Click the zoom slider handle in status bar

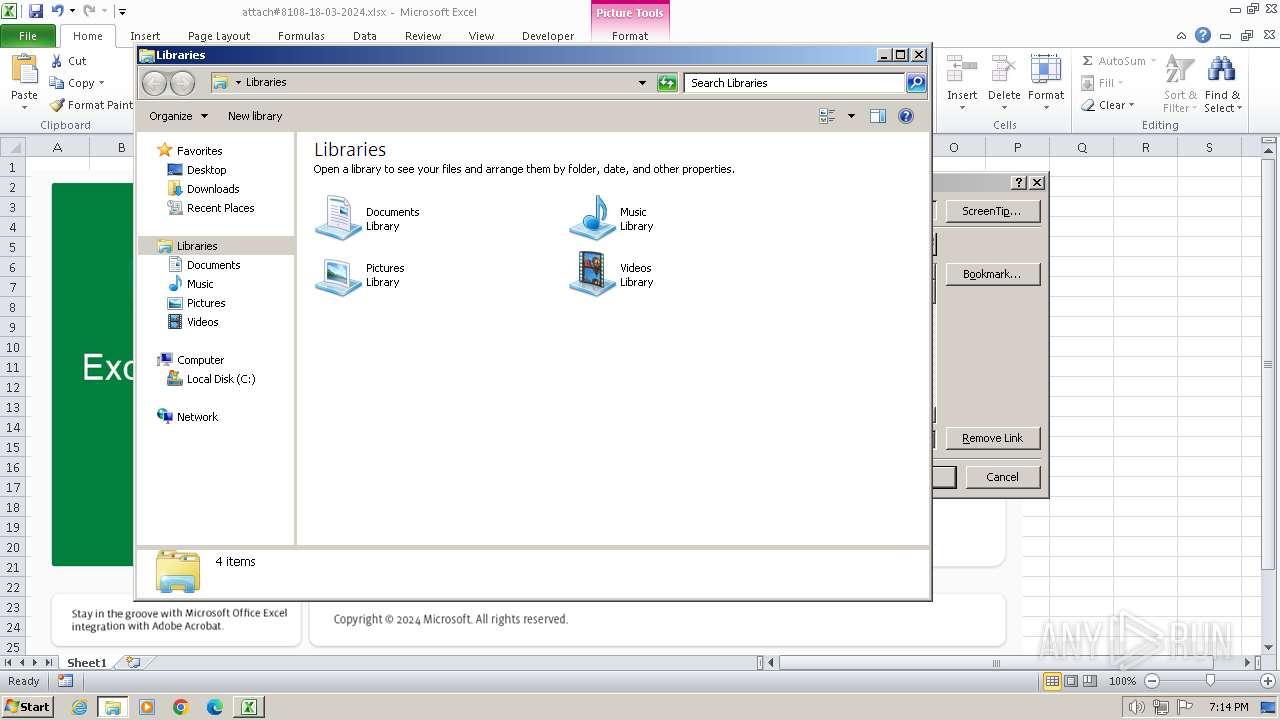[1210, 681]
